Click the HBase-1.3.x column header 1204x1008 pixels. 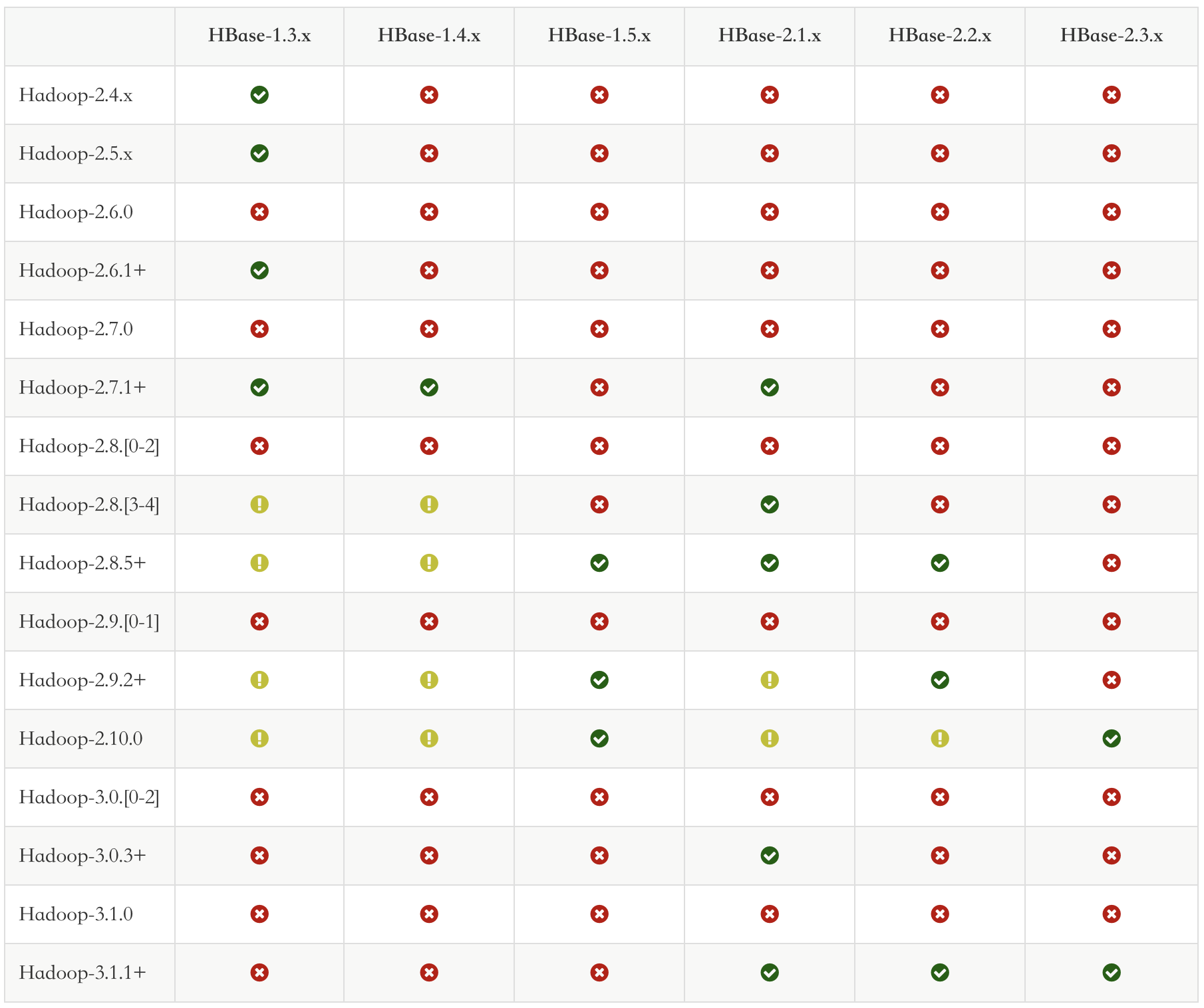point(259,36)
